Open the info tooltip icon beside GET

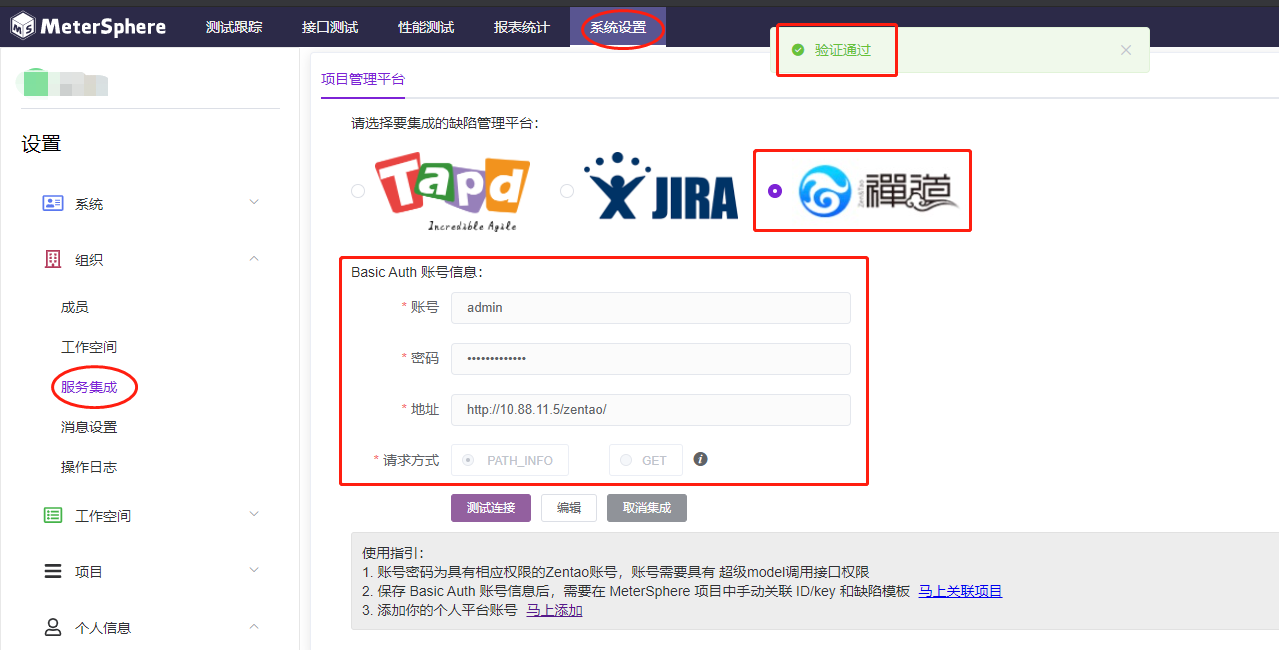pos(700,459)
